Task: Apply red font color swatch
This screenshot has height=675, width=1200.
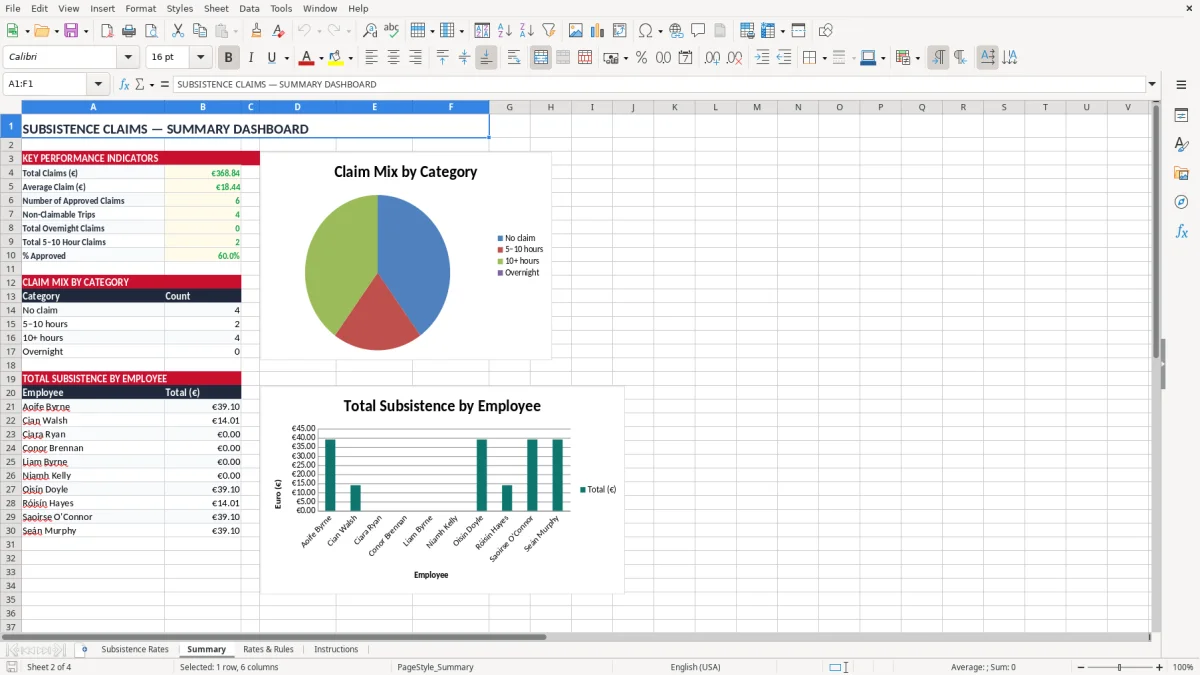Action: pyautogui.click(x=307, y=58)
